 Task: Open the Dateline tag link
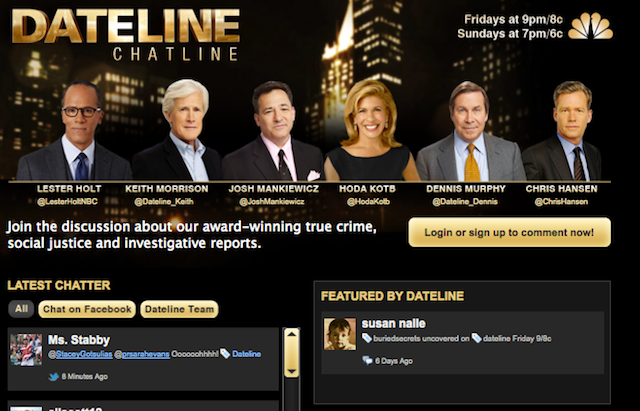click(246, 354)
